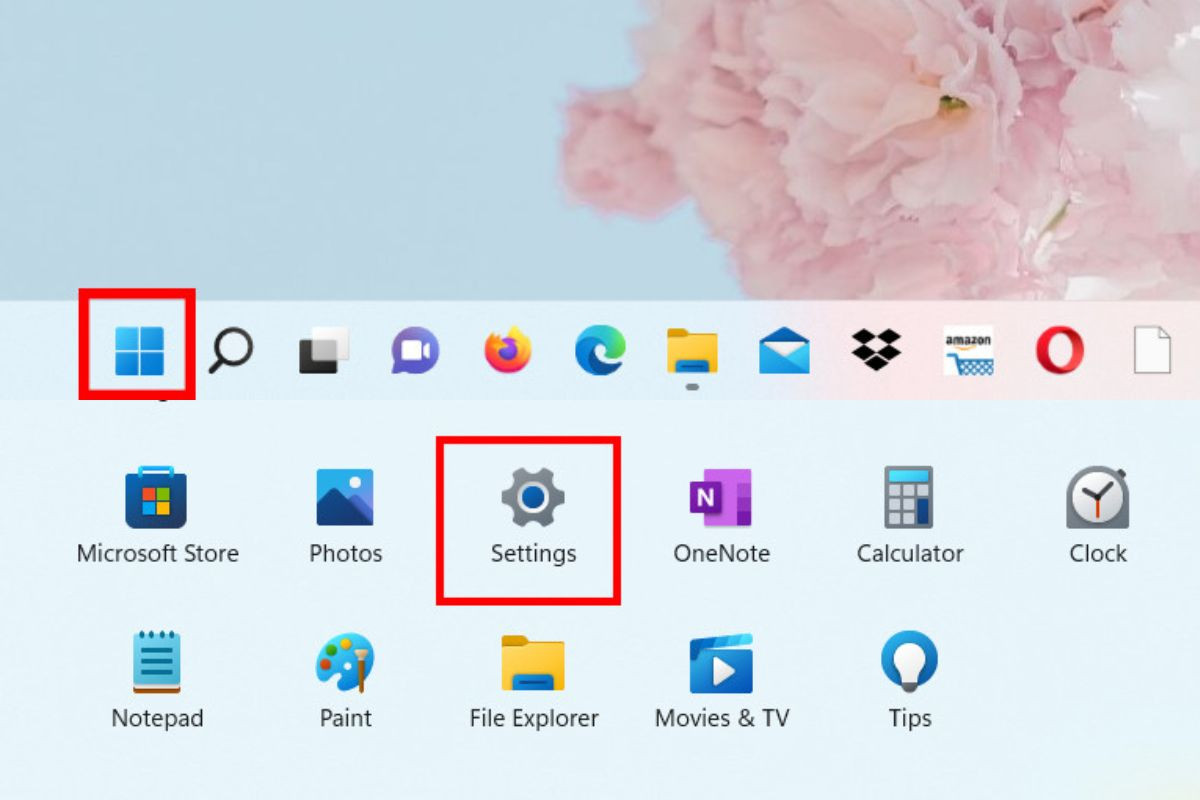This screenshot has width=1200, height=800.
Task: Open the Photos app tile
Action: click(345, 516)
